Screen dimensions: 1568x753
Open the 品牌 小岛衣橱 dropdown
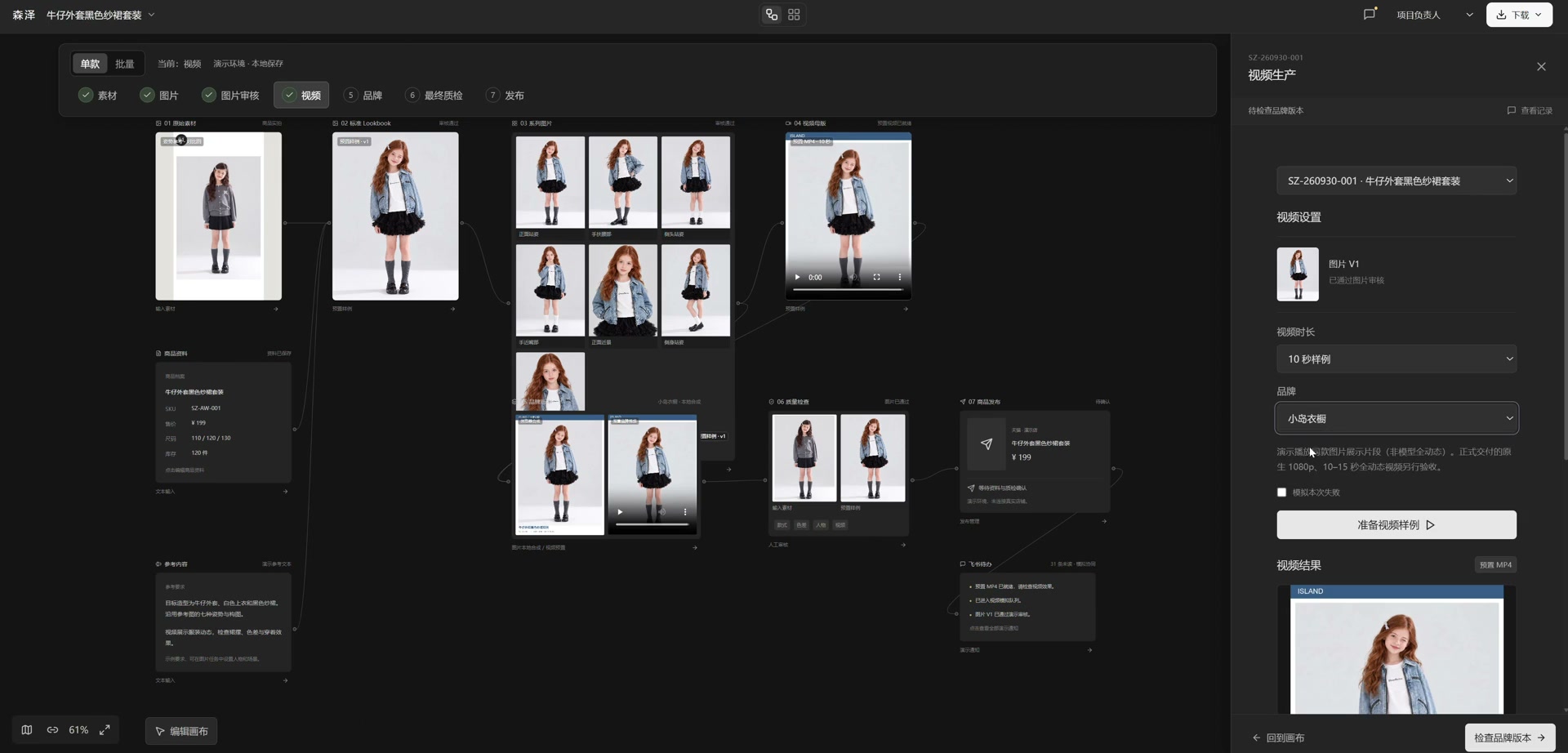click(x=1396, y=418)
